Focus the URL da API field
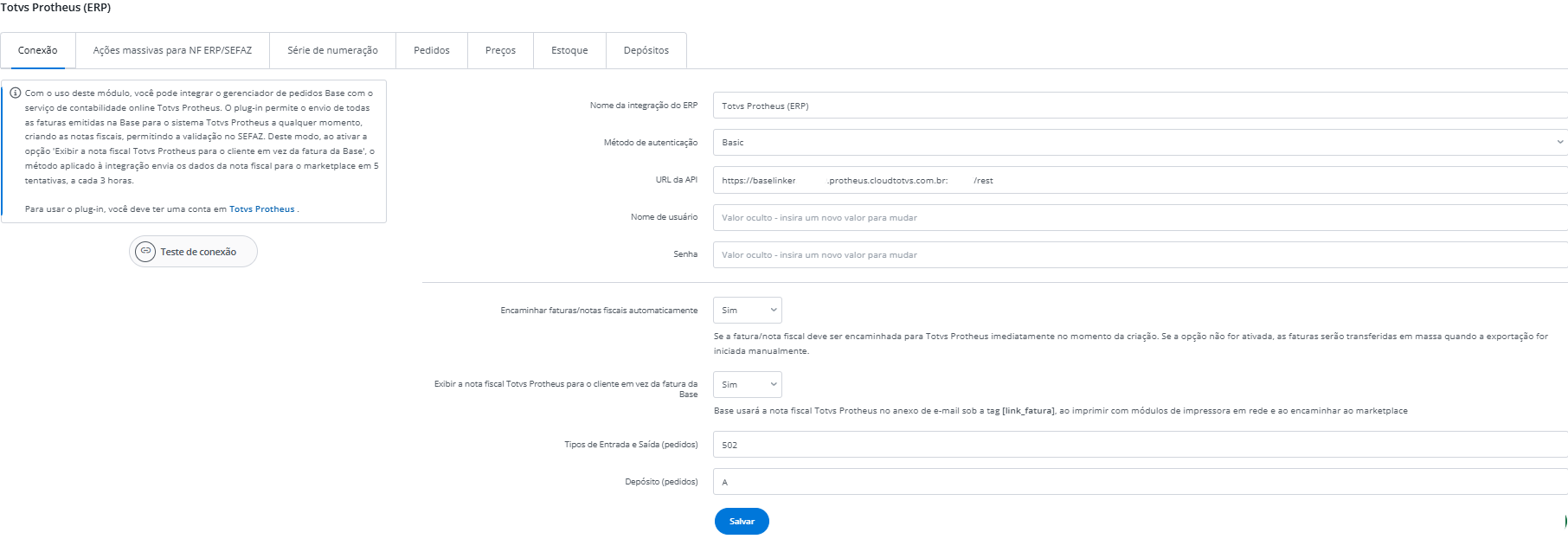This screenshot has height=539, width=1568. coord(1140,181)
